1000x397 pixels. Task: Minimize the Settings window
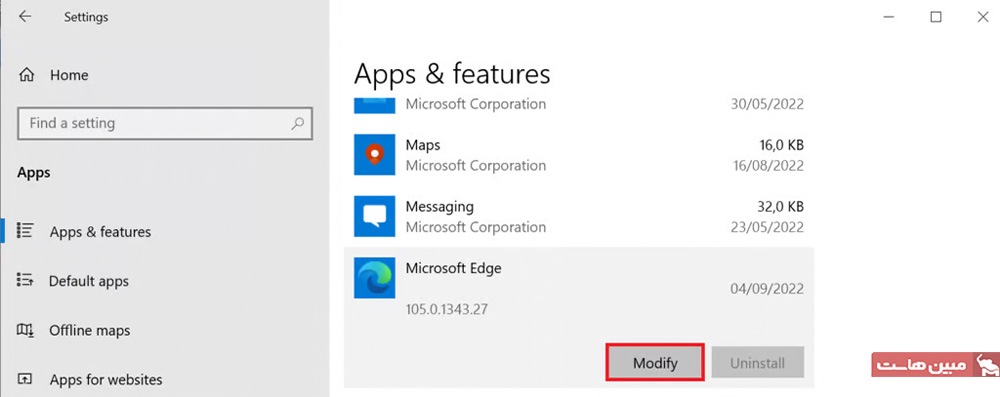[x=888, y=17]
